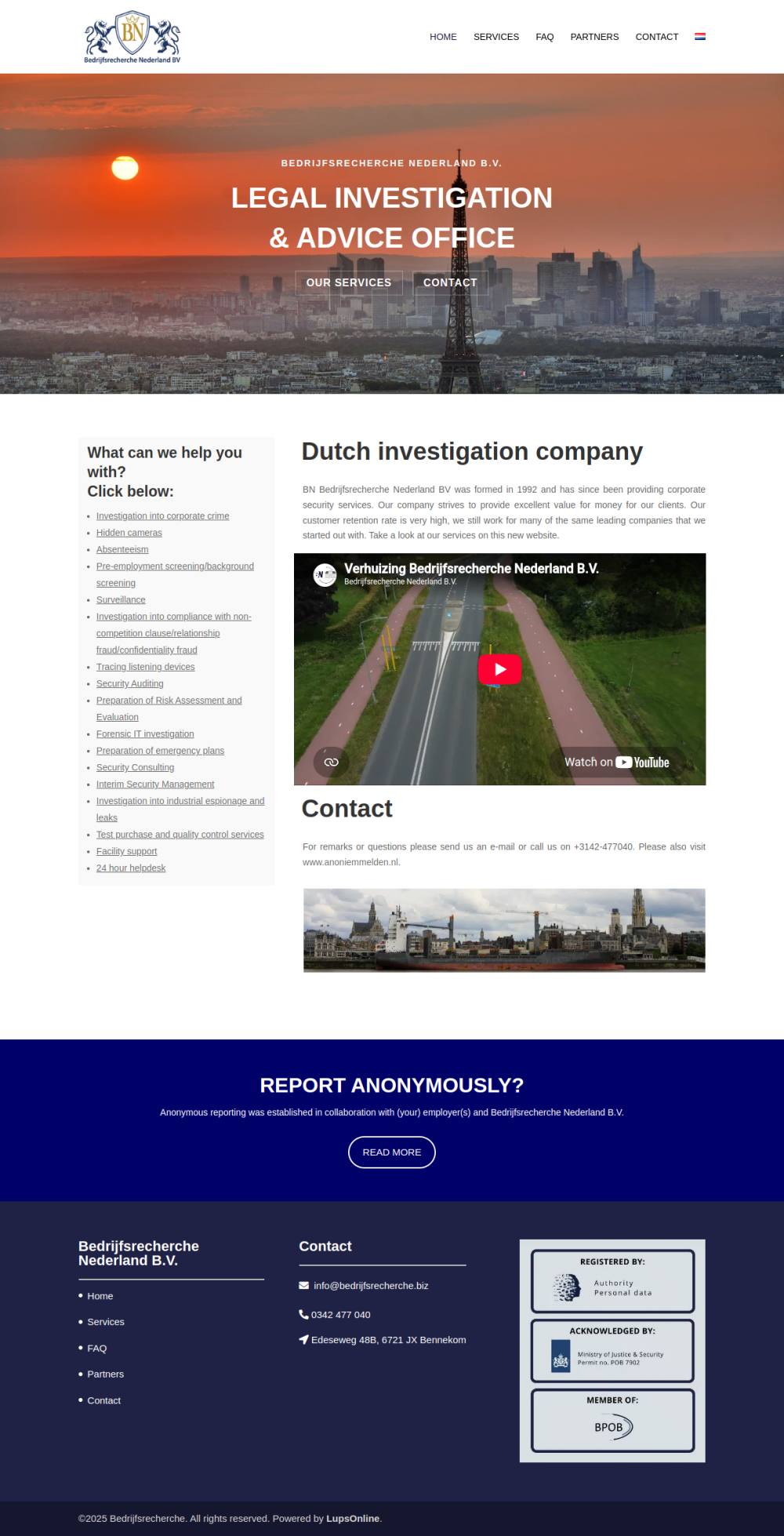
Task: Open non-competition clause investigation link
Action: [x=174, y=633]
